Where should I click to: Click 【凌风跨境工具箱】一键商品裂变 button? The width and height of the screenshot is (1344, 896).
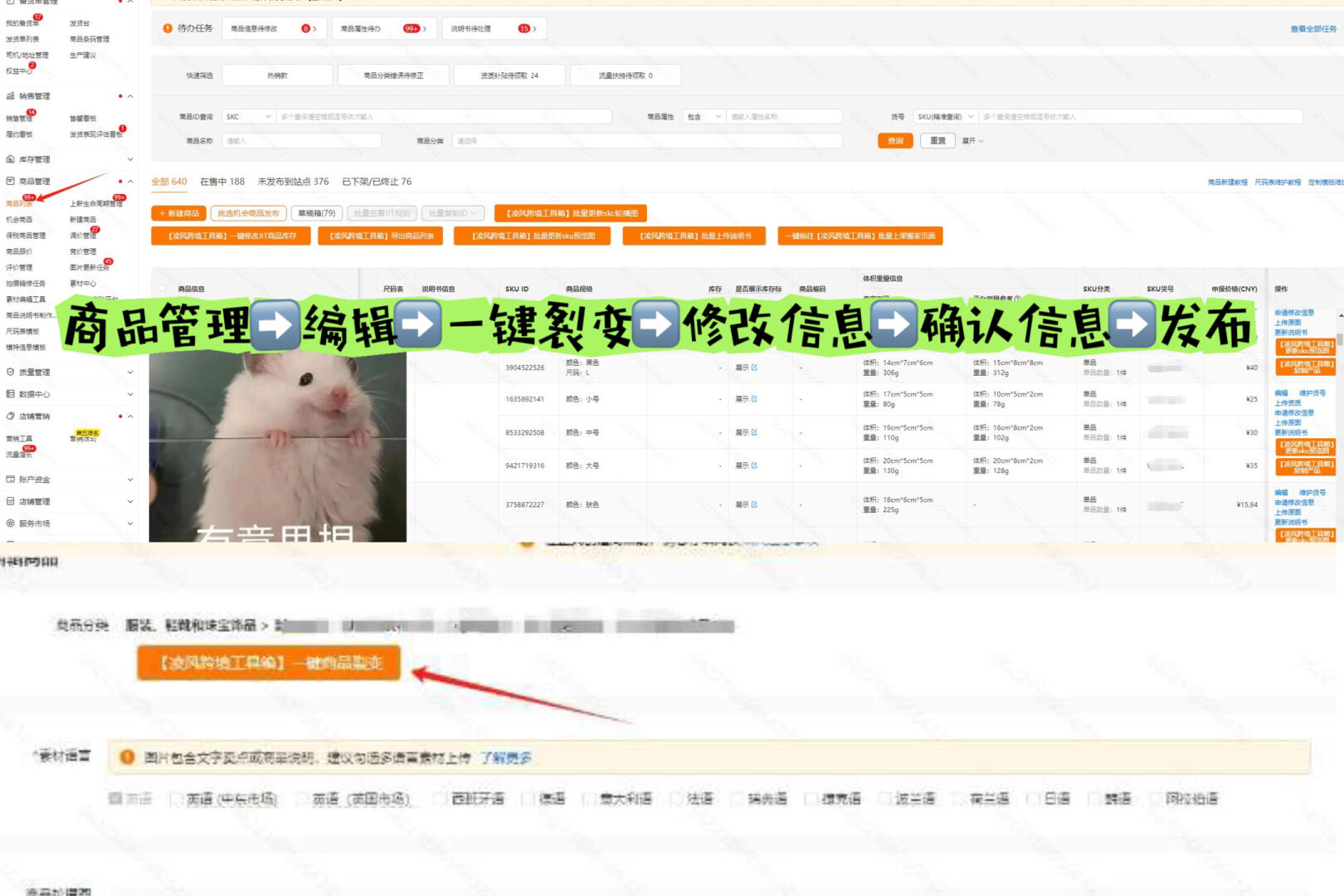(x=269, y=663)
